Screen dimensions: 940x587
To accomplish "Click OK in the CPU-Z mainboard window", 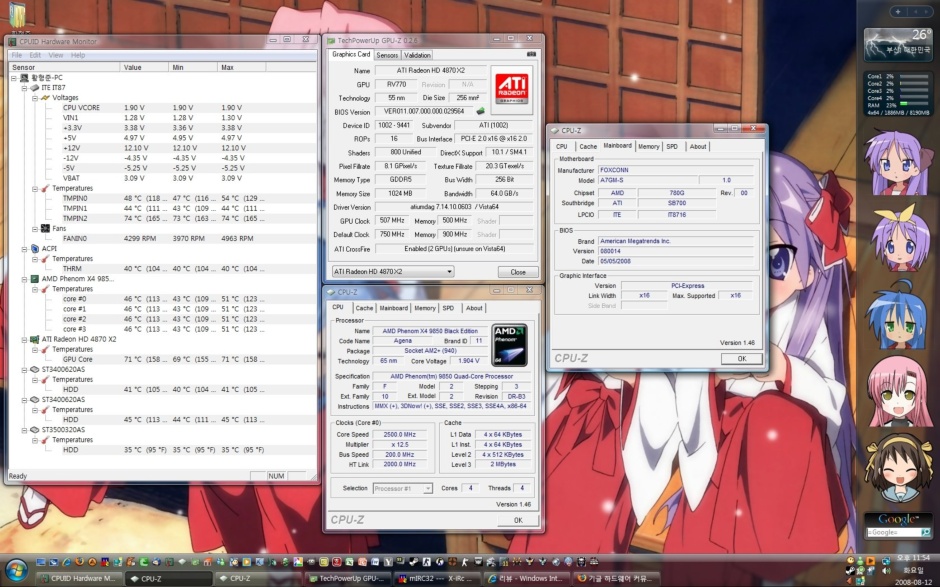I will pyautogui.click(x=742, y=359).
